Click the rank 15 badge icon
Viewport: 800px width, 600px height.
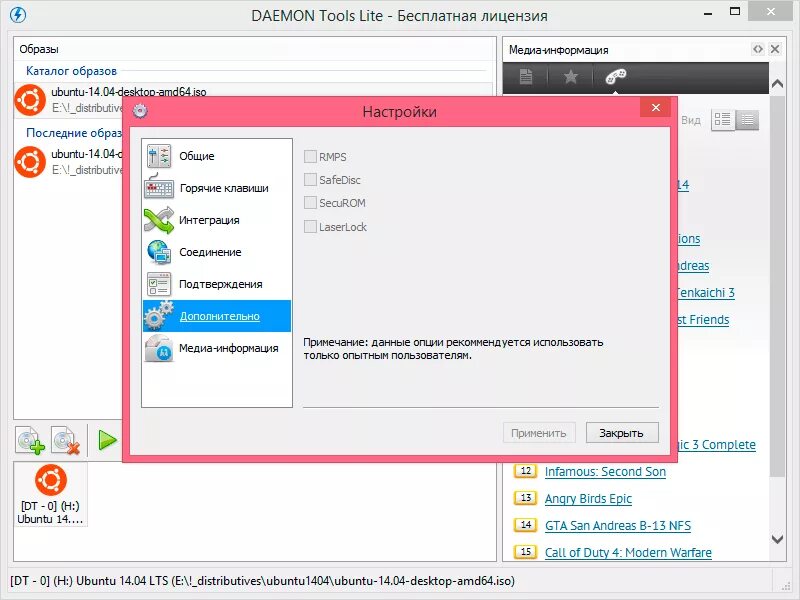click(x=526, y=552)
